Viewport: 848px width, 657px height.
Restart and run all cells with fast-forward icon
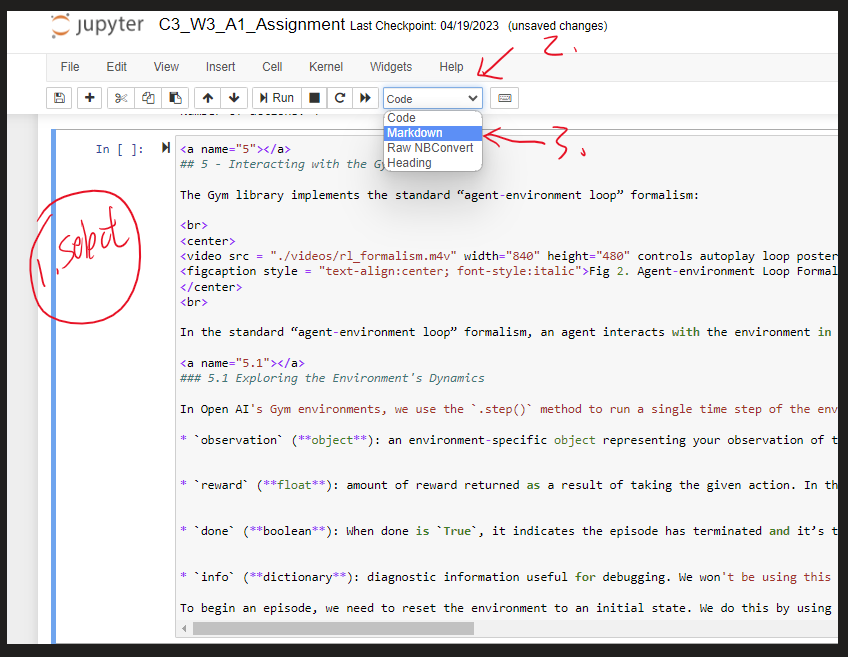tap(364, 97)
